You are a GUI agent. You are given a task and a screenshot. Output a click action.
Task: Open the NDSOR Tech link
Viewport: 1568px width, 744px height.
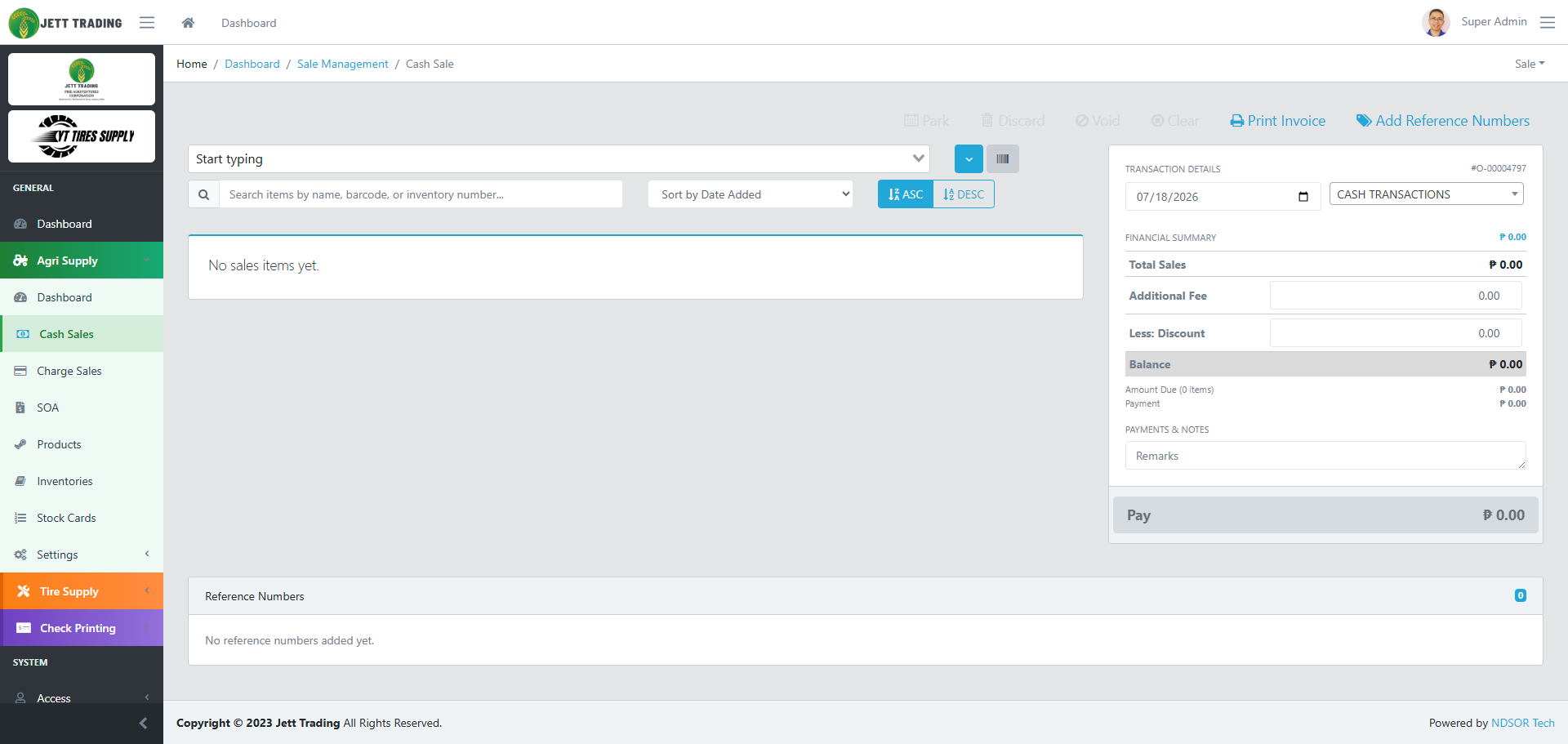coord(1523,723)
